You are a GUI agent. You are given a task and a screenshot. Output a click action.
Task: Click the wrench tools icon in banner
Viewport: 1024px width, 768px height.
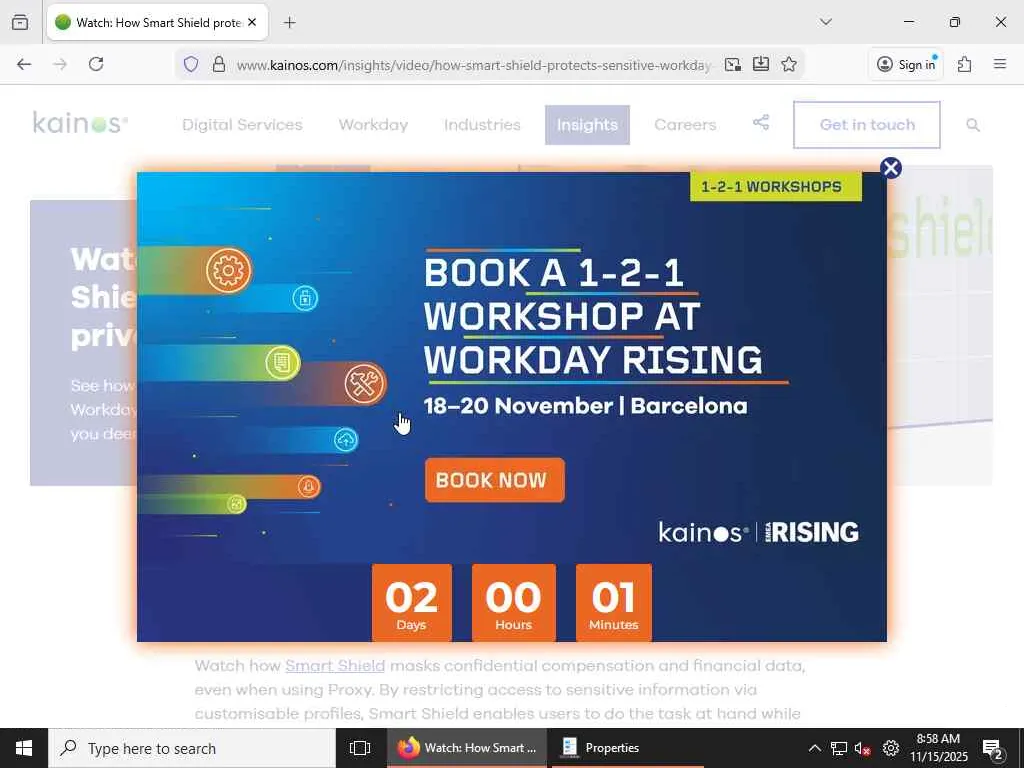365,383
